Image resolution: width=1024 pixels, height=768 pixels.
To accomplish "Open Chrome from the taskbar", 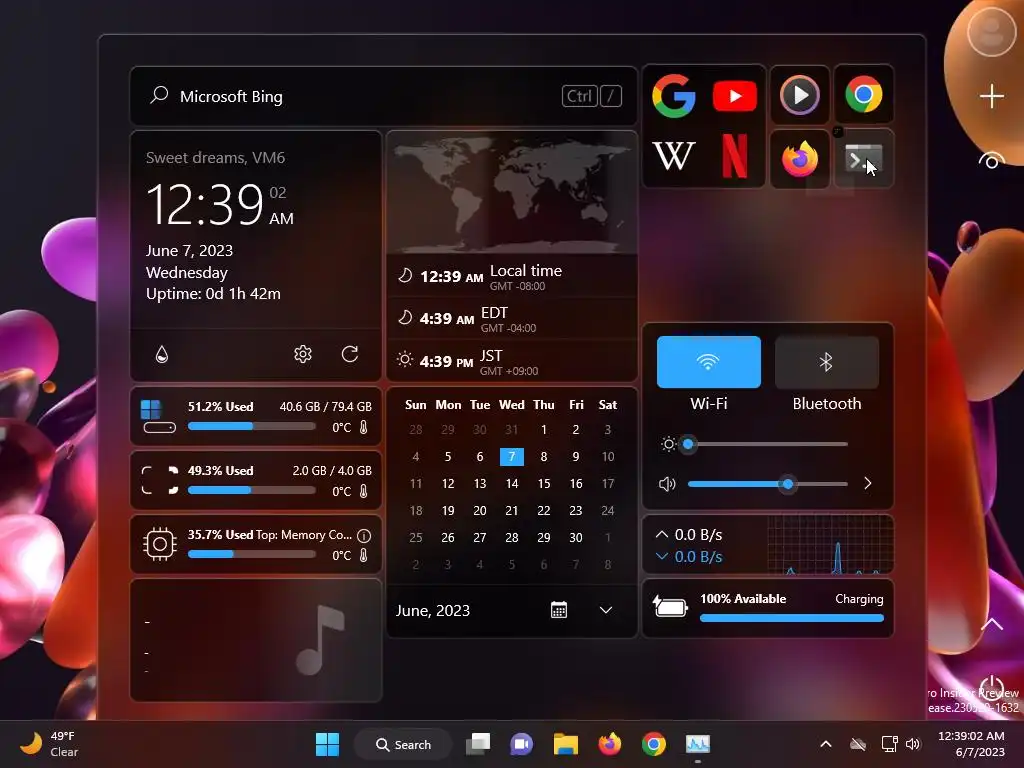I will pyautogui.click(x=654, y=744).
